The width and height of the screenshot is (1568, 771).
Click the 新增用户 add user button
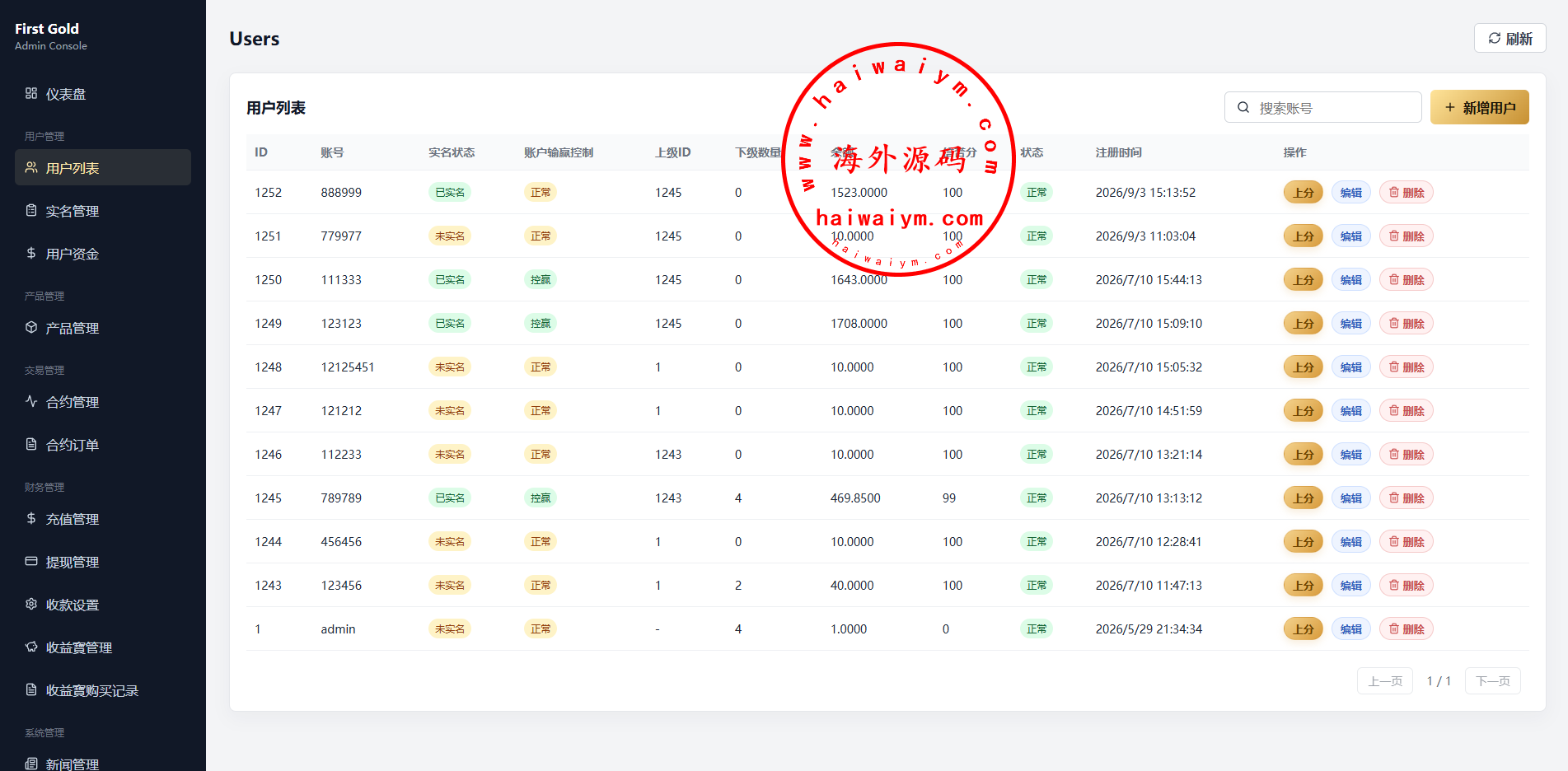[1479, 107]
